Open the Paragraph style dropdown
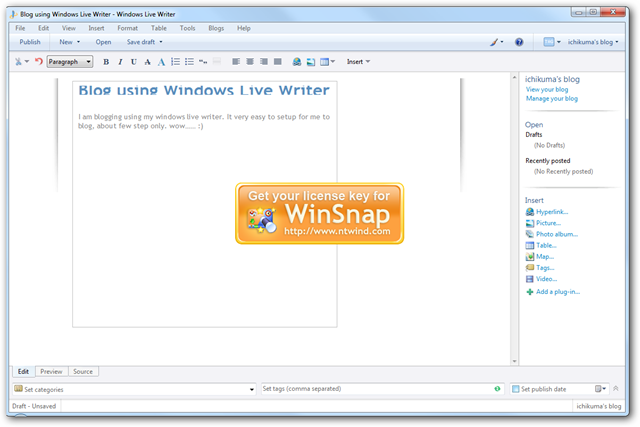The image size is (640, 427). point(69,62)
